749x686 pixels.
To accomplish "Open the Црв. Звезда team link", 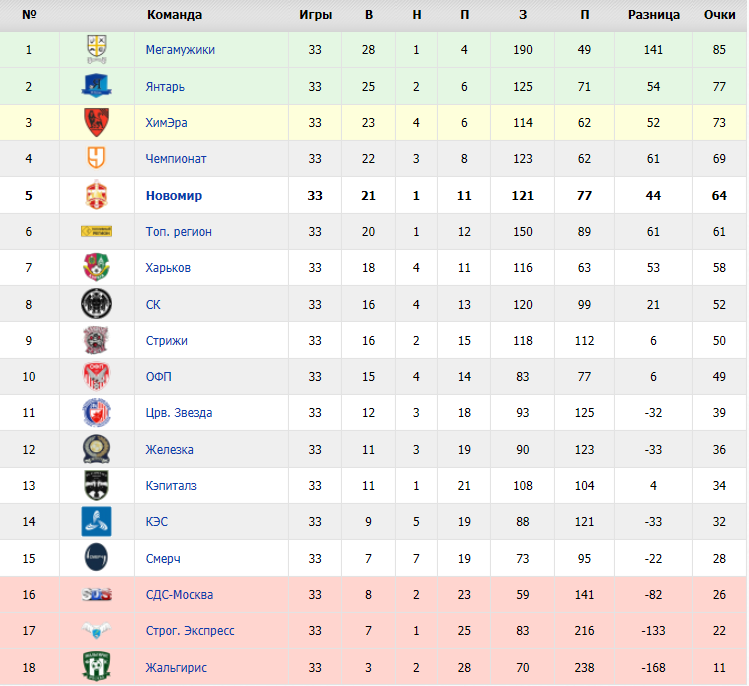I will pyautogui.click(x=179, y=413).
